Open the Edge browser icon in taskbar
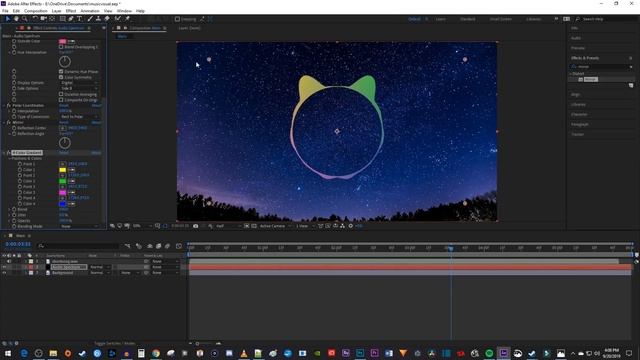This screenshot has height=360, width=640. (24, 353)
